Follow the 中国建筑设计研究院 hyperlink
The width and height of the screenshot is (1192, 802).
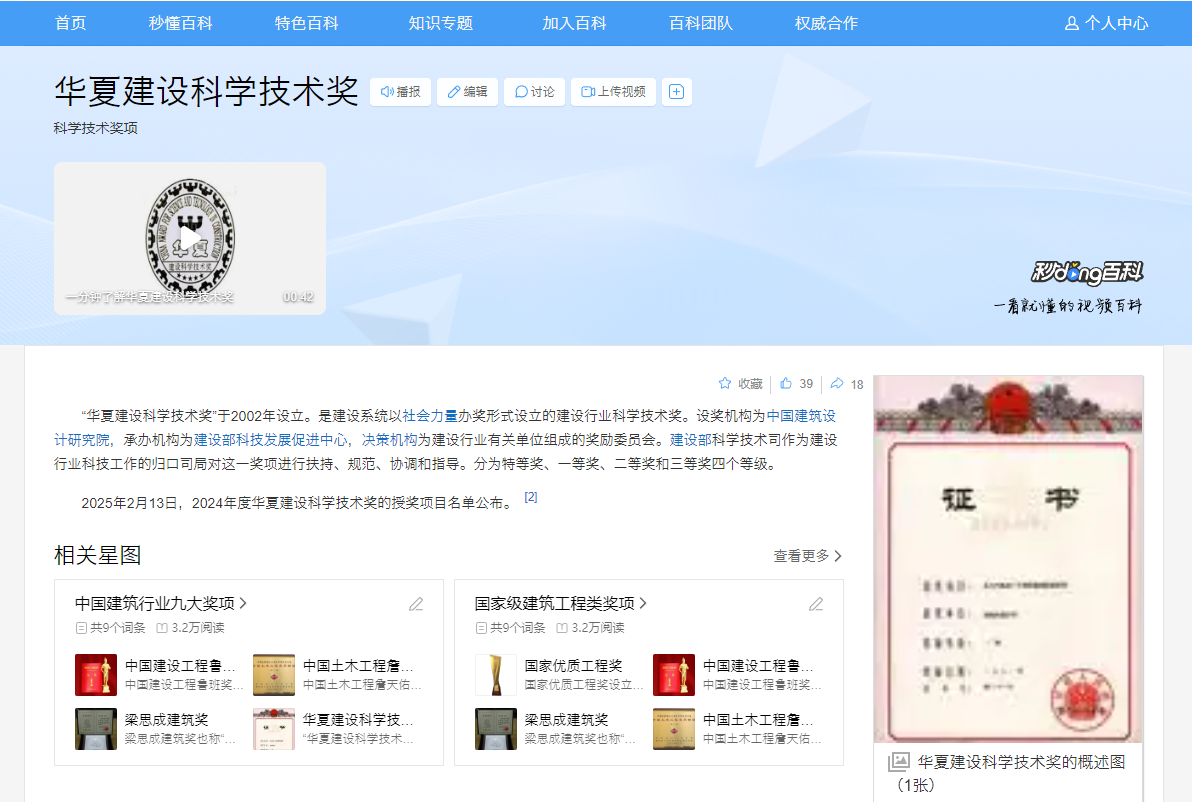tap(800, 415)
